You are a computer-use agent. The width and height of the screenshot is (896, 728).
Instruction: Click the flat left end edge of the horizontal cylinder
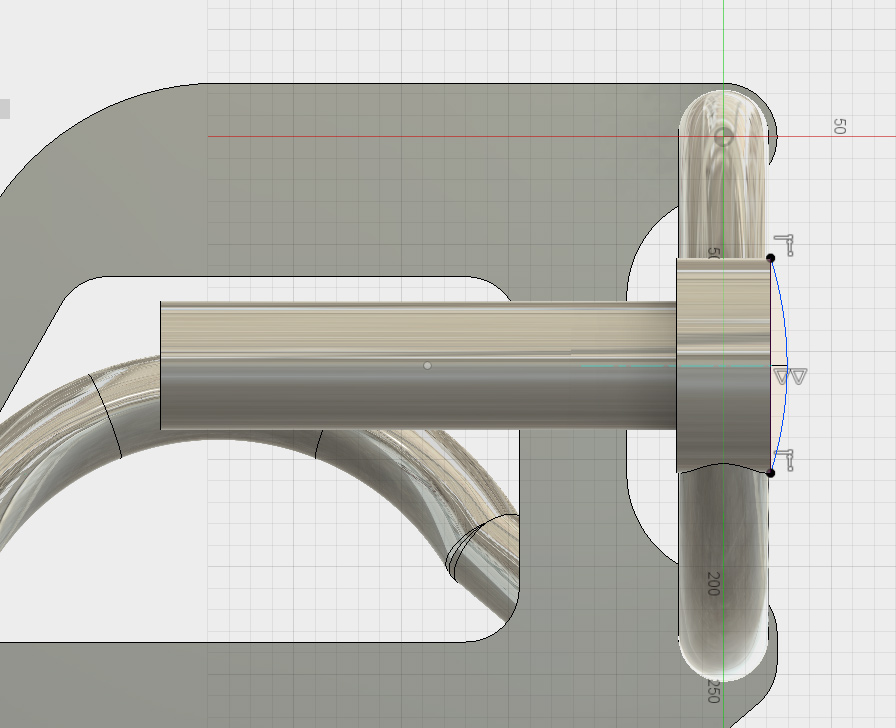161,365
